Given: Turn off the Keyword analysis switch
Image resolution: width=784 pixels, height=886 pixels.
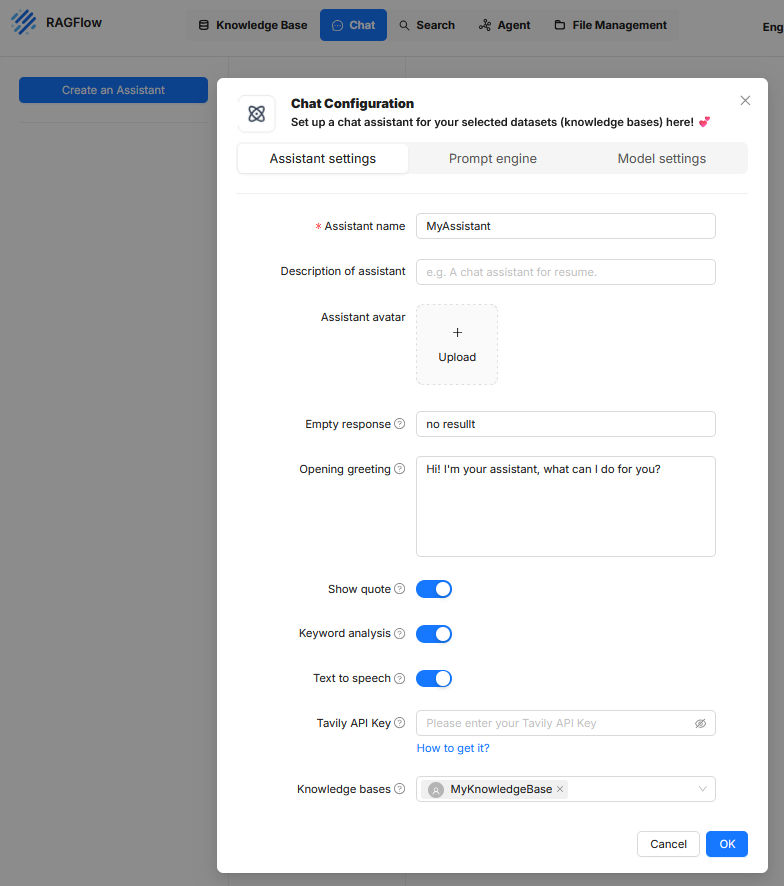Looking at the screenshot, I should tap(434, 634).
